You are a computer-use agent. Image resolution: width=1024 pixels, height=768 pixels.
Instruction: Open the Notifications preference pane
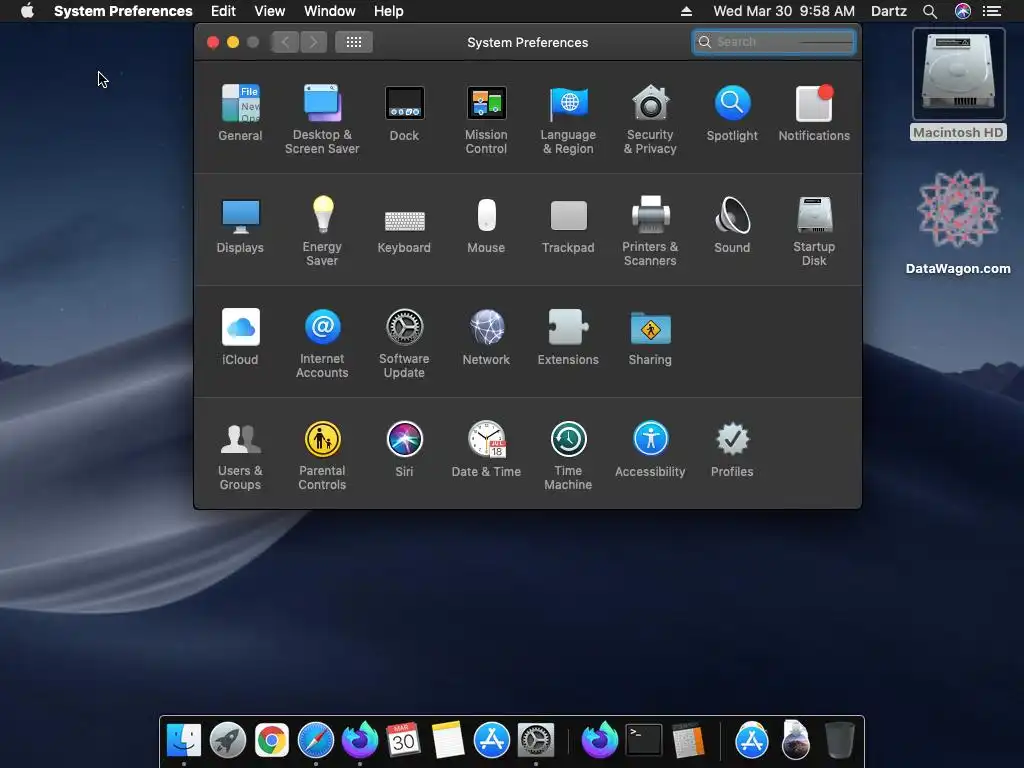tap(814, 112)
